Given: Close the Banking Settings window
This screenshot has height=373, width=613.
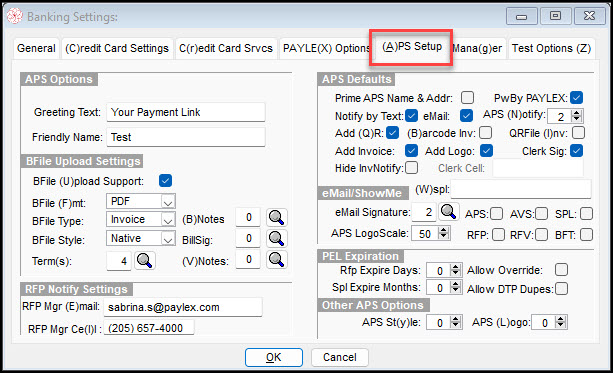Looking at the screenshot, I should 589,16.
